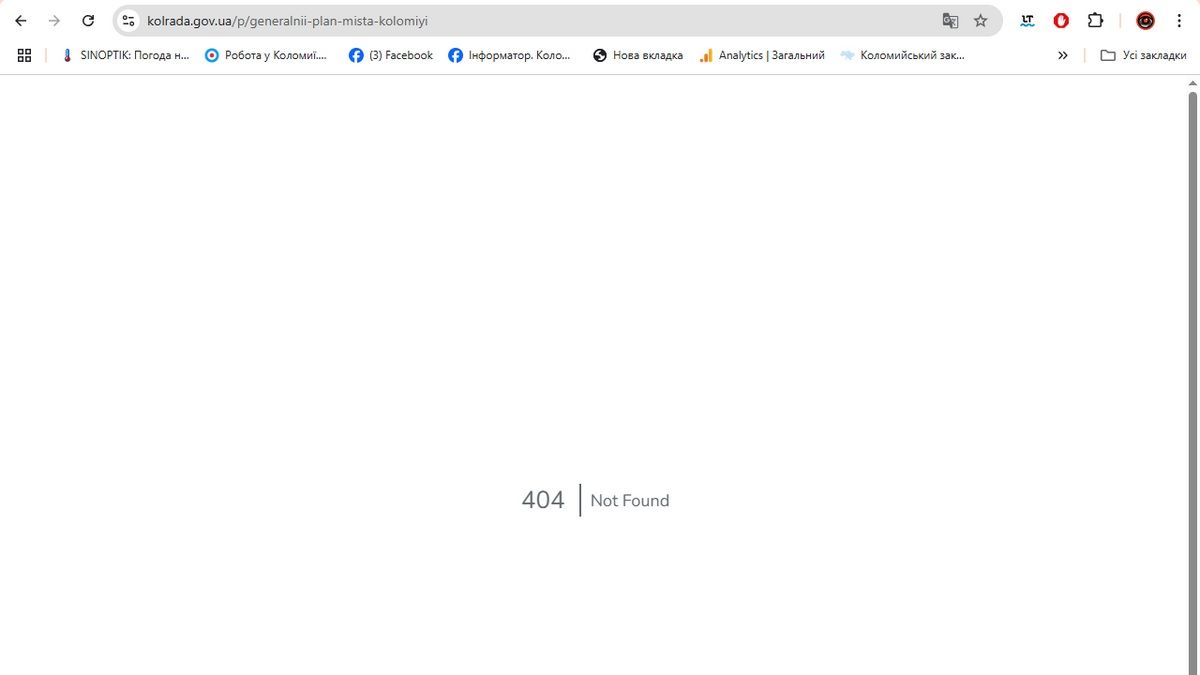Open the Chrome three-dot menu
This screenshot has height=675, width=1200.
pos(1179,21)
